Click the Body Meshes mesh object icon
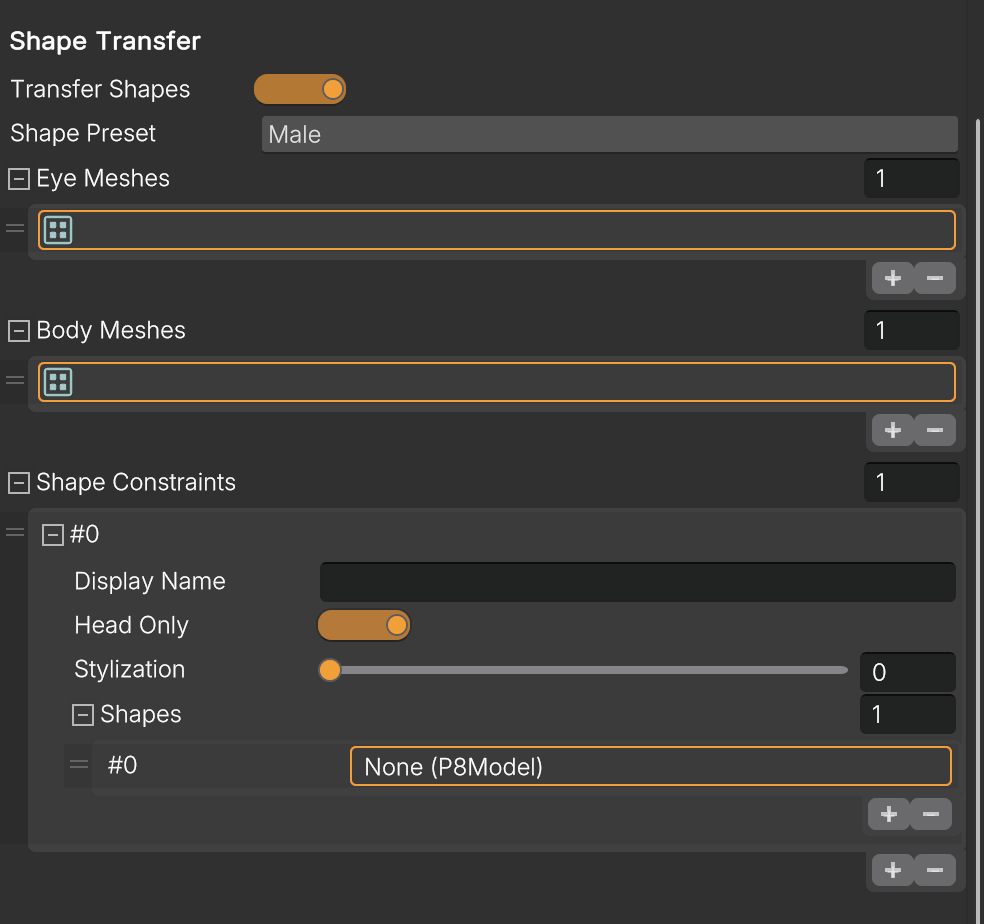Viewport: 984px width, 924px height. tap(58, 382)
